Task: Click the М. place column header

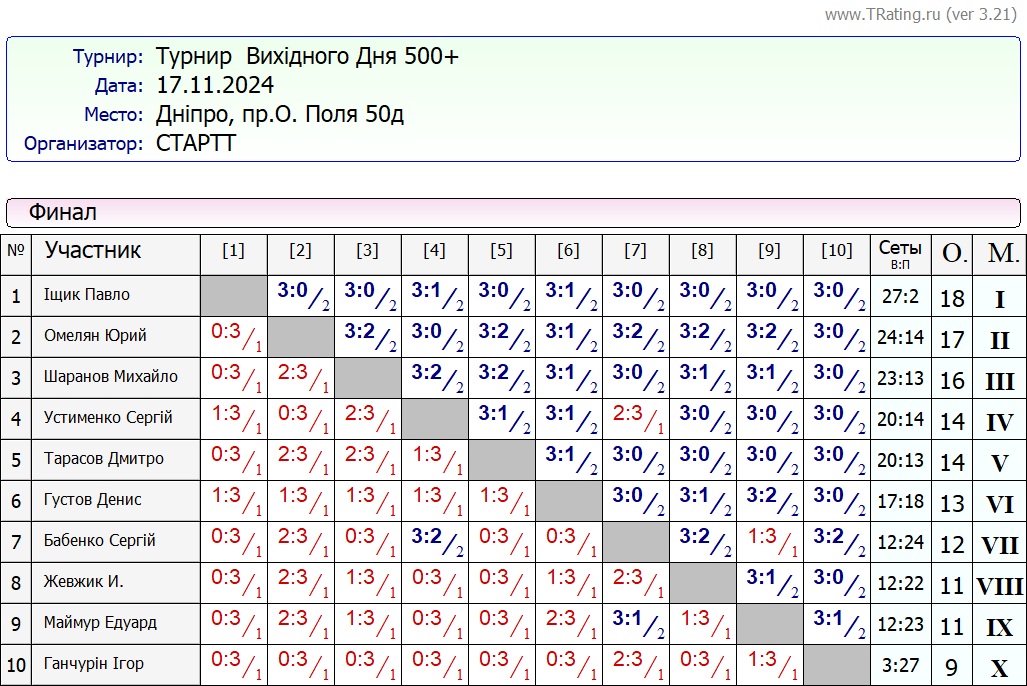Action: pyautogui.click(x=999, y=254)
